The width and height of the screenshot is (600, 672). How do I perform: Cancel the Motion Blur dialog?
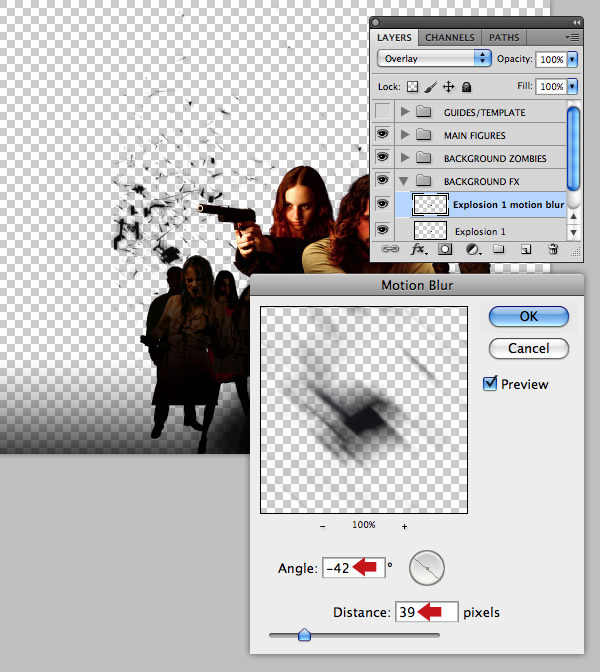(529, 348)
